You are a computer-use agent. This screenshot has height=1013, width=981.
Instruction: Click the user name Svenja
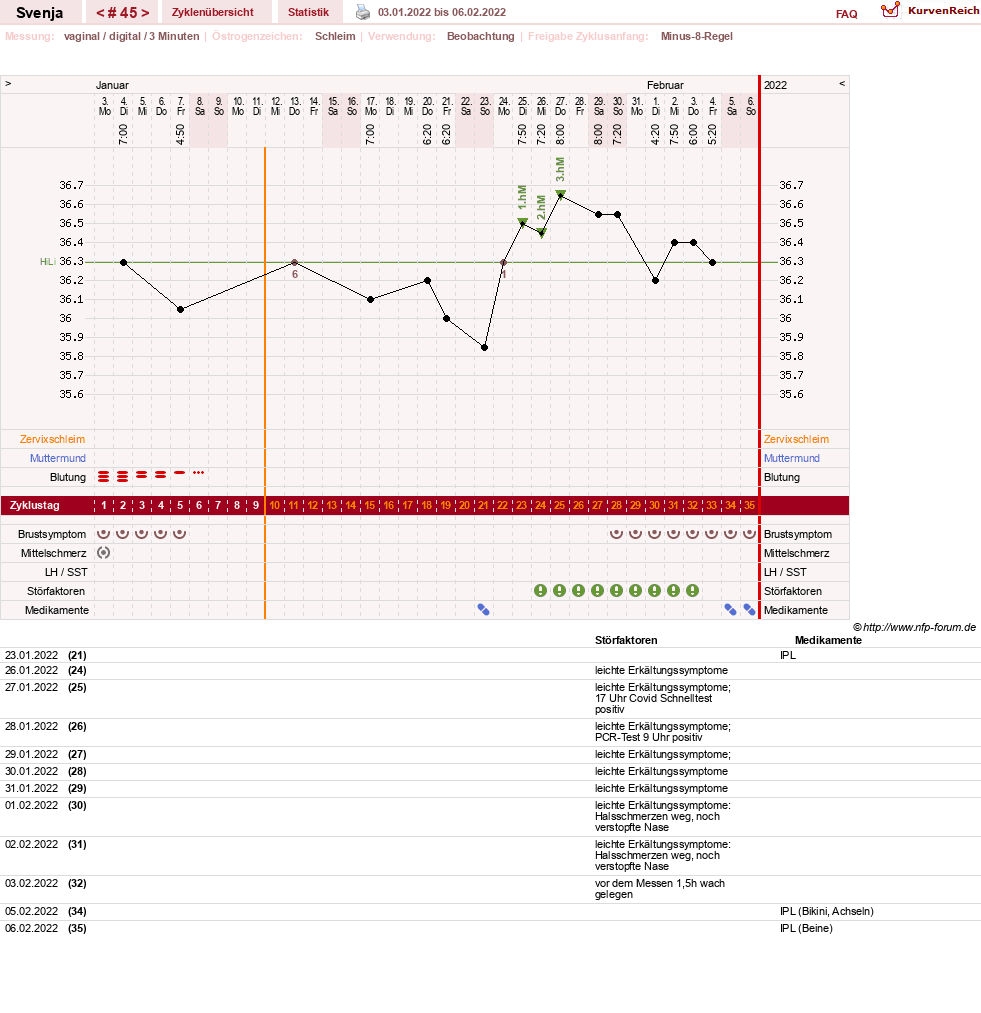[39, 12]
